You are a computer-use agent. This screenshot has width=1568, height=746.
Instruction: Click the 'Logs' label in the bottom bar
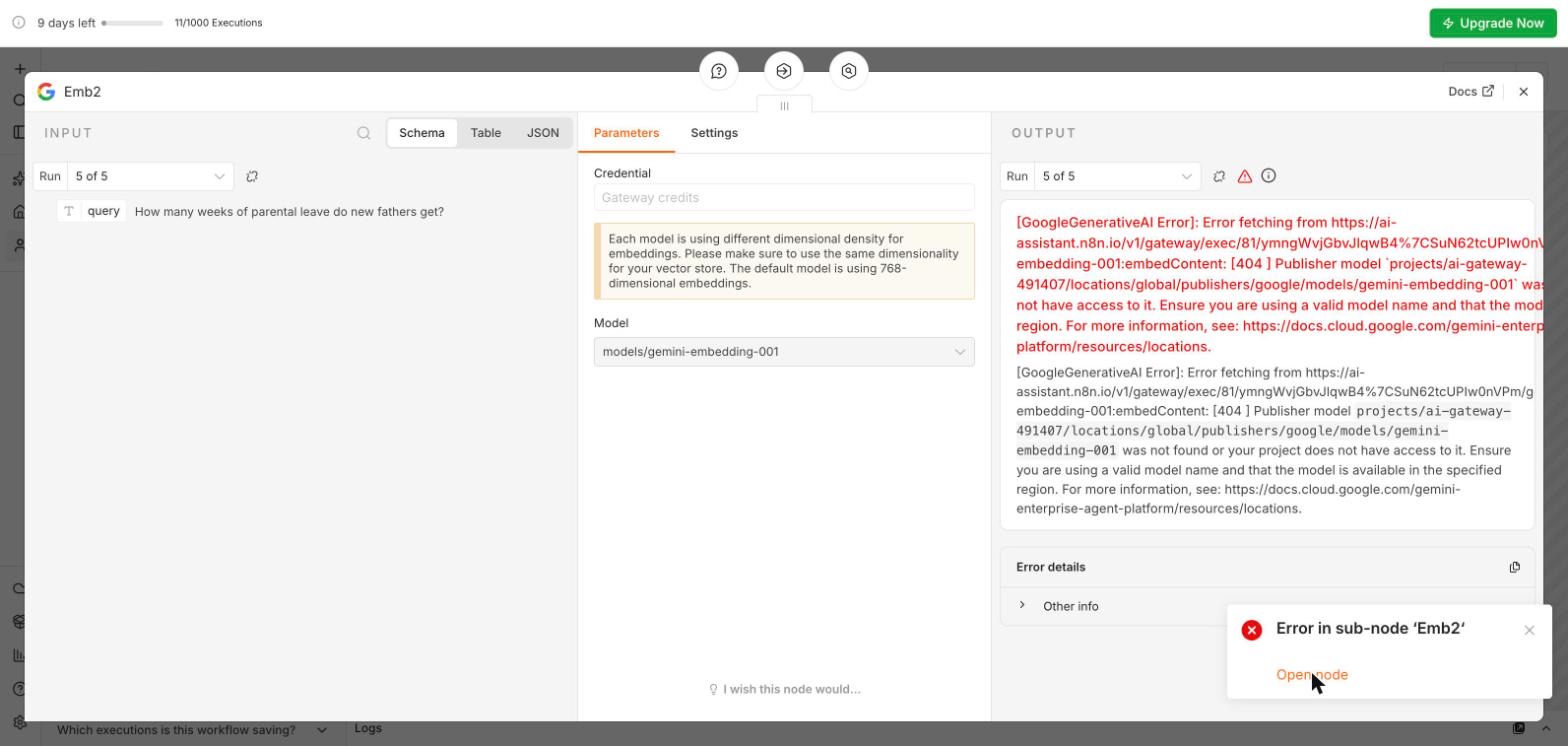point(368,728)
